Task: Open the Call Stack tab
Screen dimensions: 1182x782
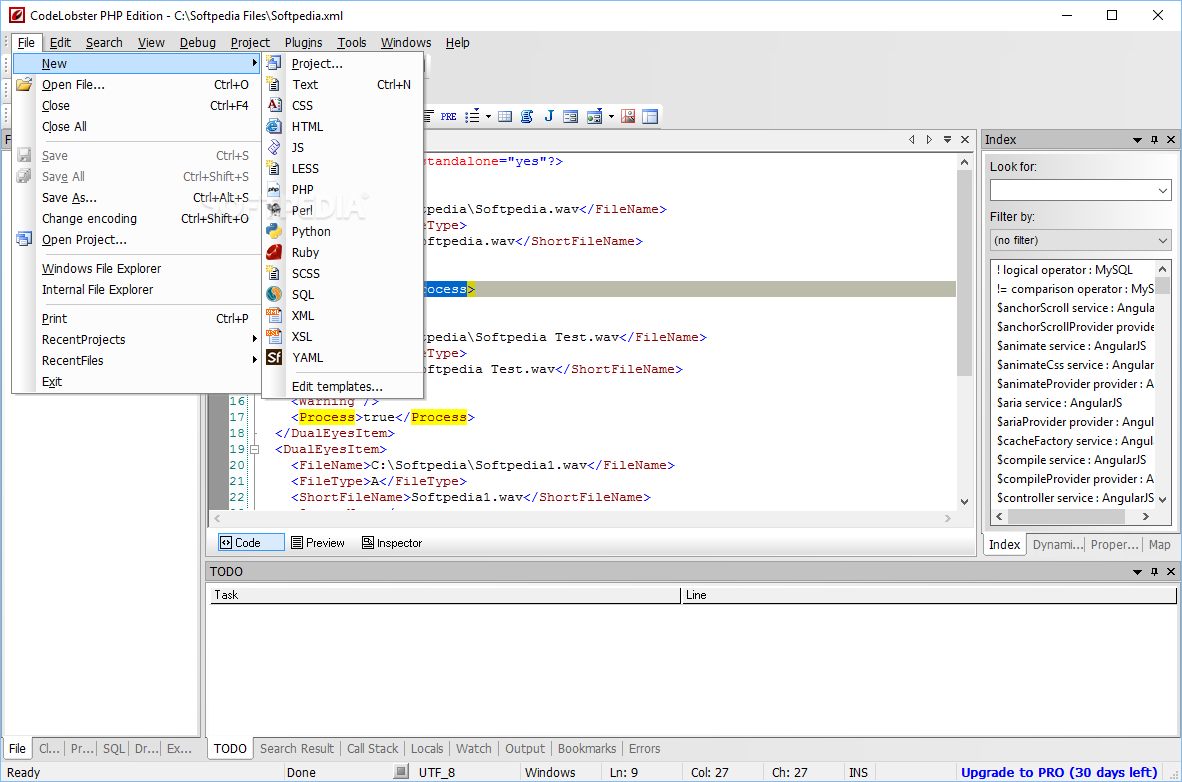Action: point(372,748)
